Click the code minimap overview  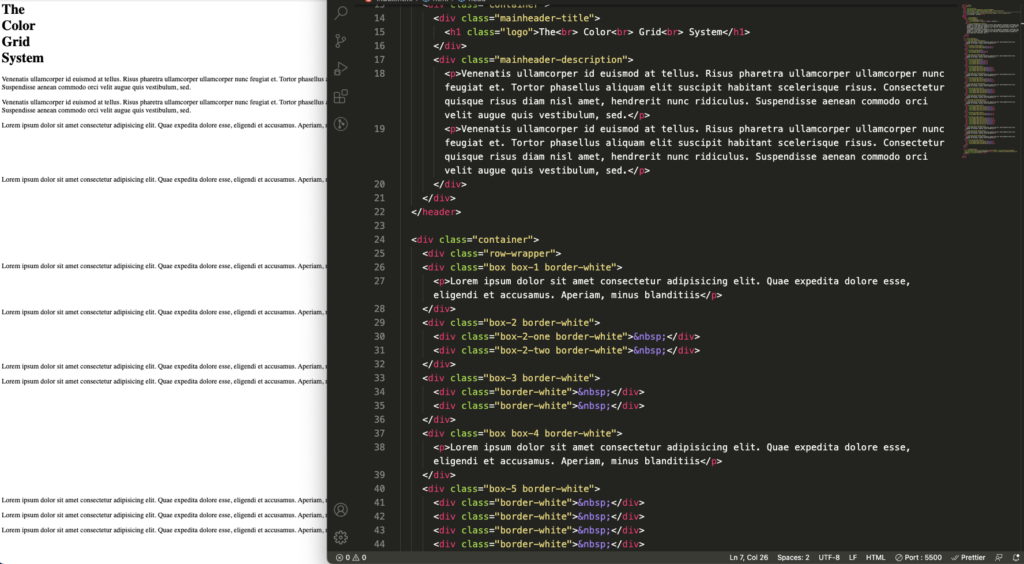[991, 82]
